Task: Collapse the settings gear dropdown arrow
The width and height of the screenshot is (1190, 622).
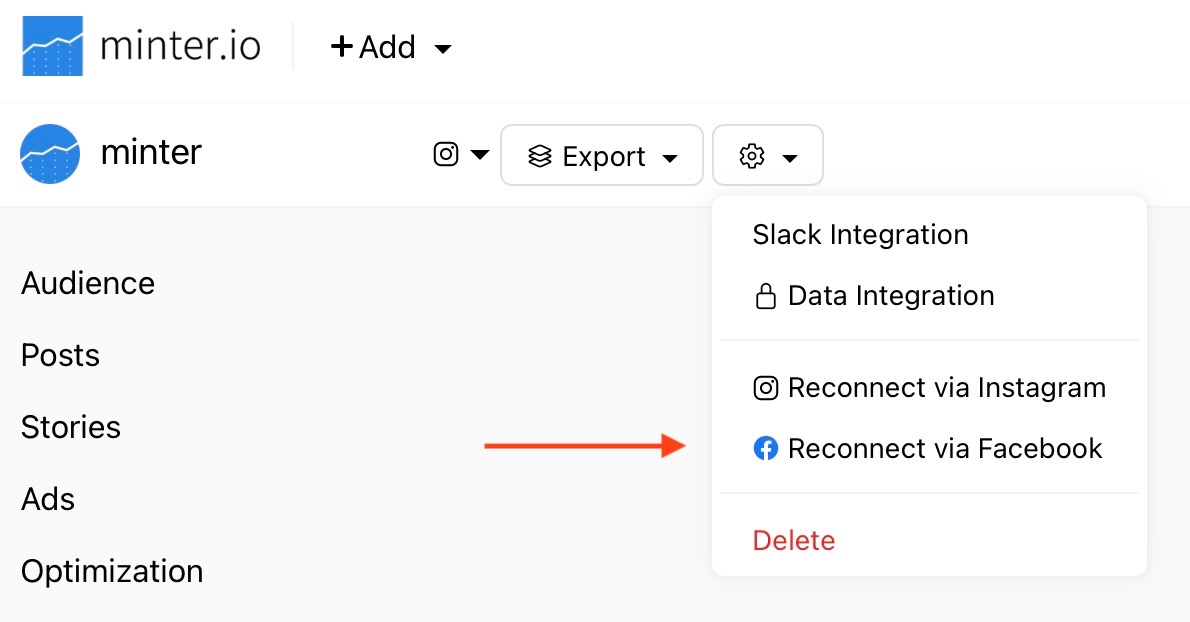Action: point(790,158)
